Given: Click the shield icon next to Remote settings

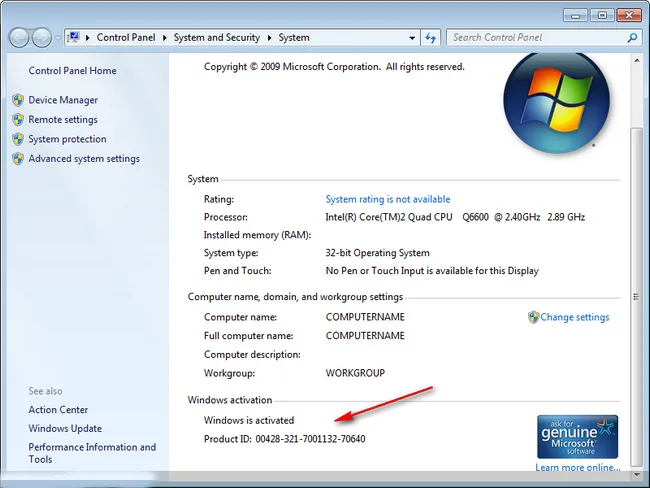Looking at the screenshot, I should coord(18,119).
